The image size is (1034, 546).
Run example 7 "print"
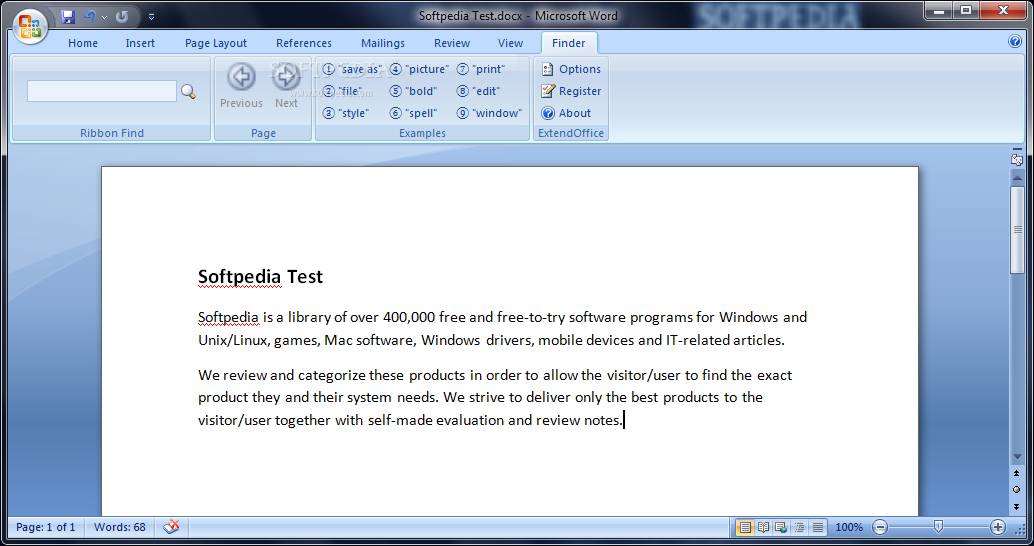pos(481,69)
